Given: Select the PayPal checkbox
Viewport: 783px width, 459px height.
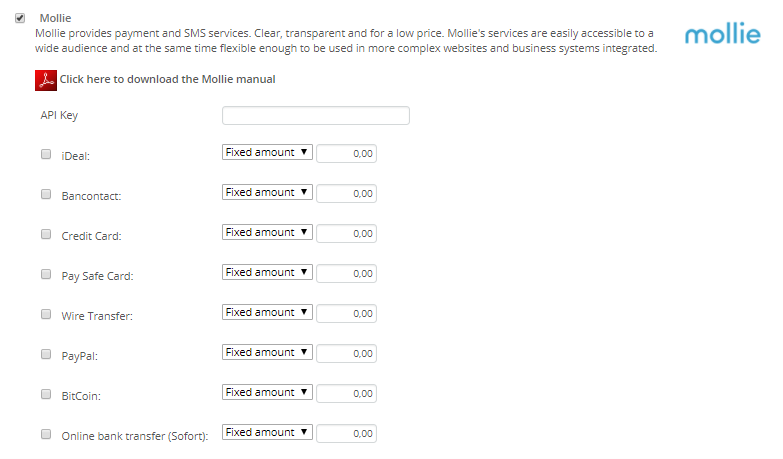Looking at the screenshot, I should coord(46,354).
